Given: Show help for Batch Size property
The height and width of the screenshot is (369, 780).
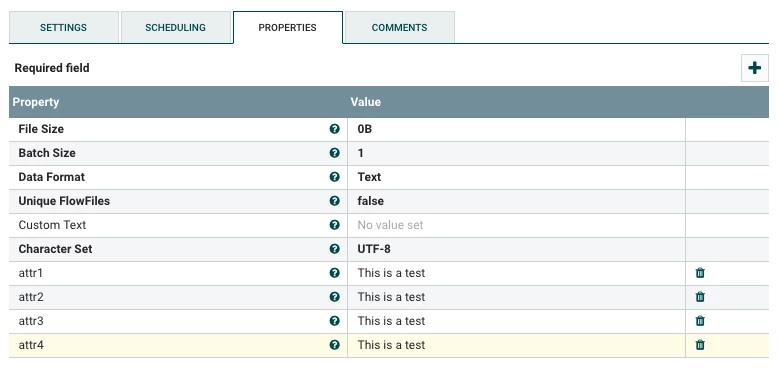Looking at the screenshot, I should click(x=334, y=153).
